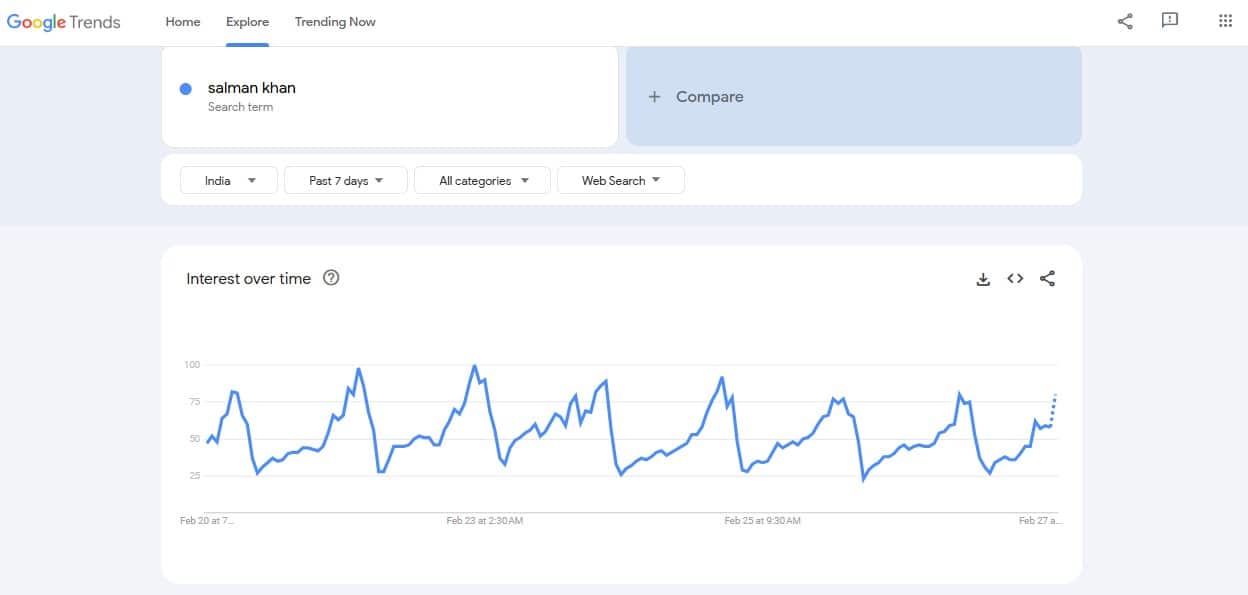Click the Google Trends logo

click(64, 22)
